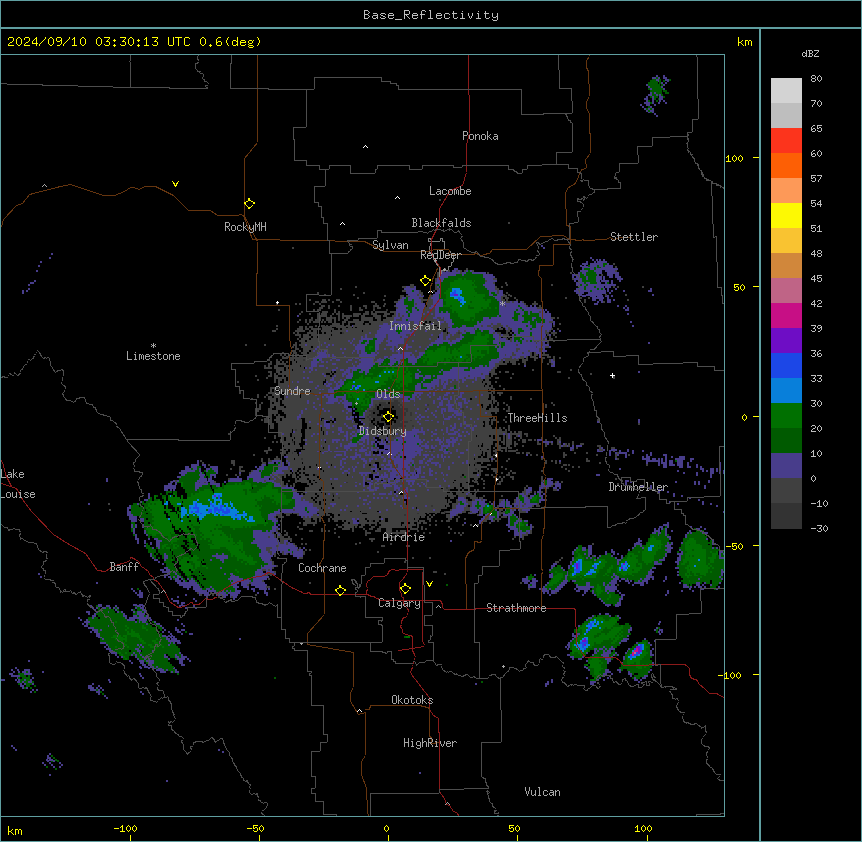Viewport: 862px width, 842px height.
Task: Click the 50 tick on horizontal axis
Action: [514, 828]
